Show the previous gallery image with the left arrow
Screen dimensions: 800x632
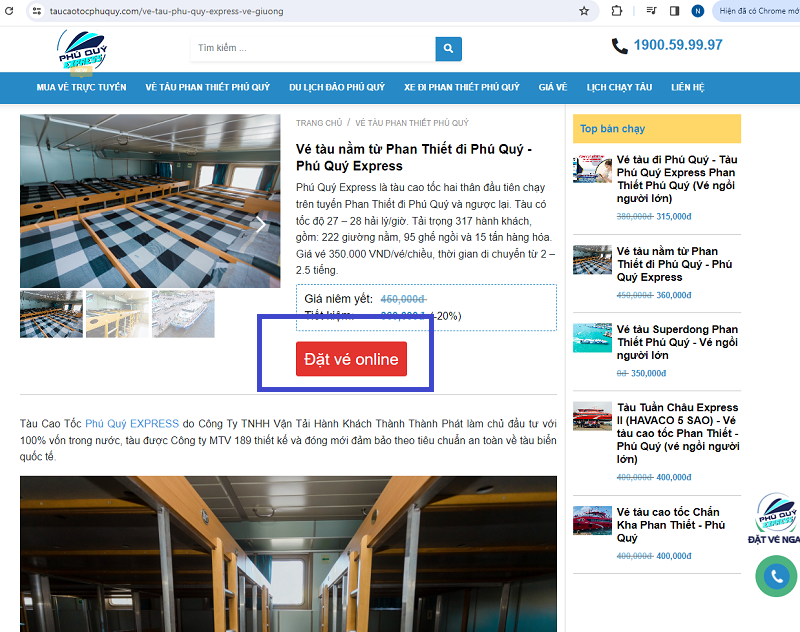[x=39, y=224]
